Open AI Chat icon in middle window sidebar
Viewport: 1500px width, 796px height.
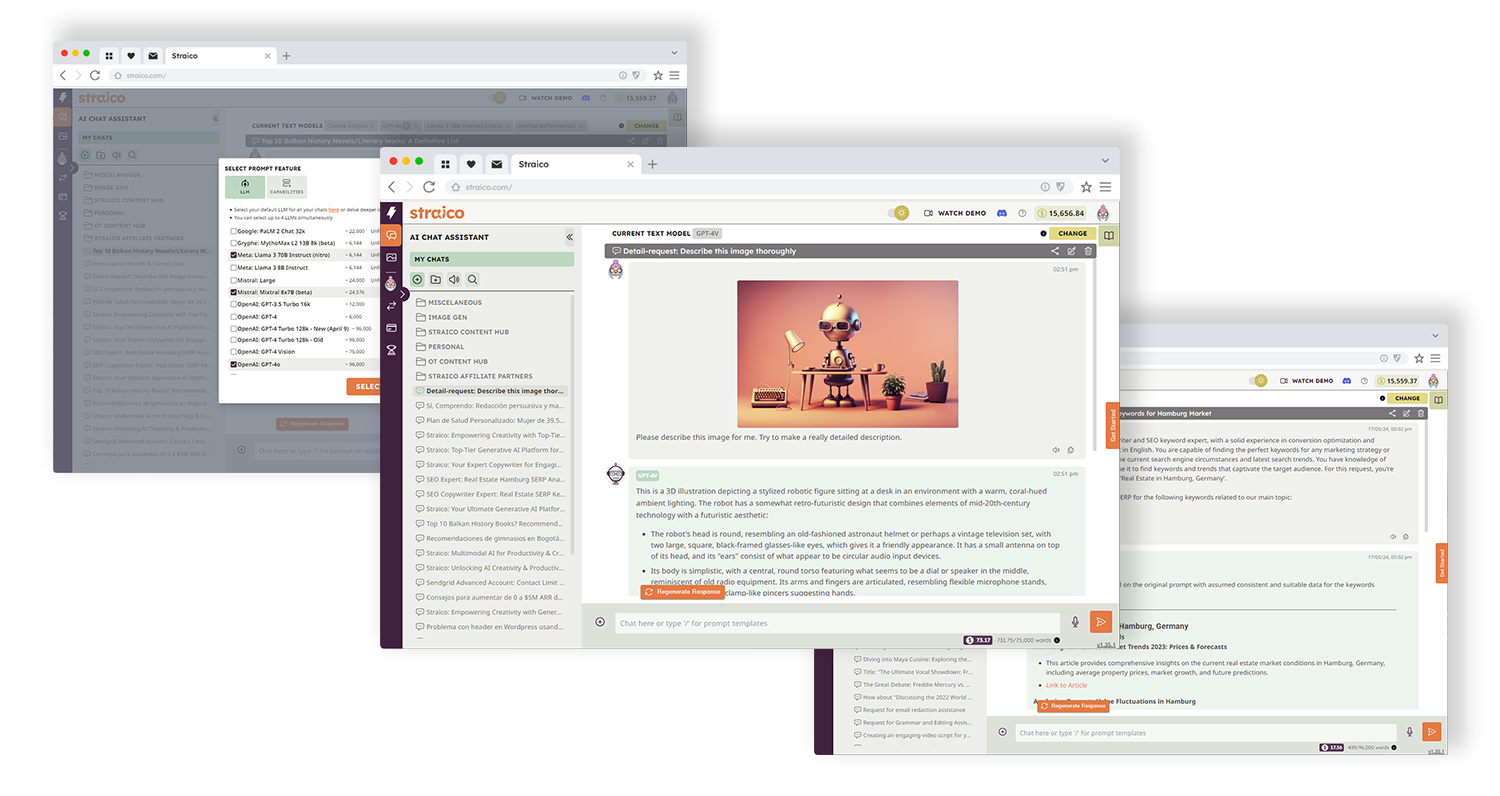pos(391,236)
